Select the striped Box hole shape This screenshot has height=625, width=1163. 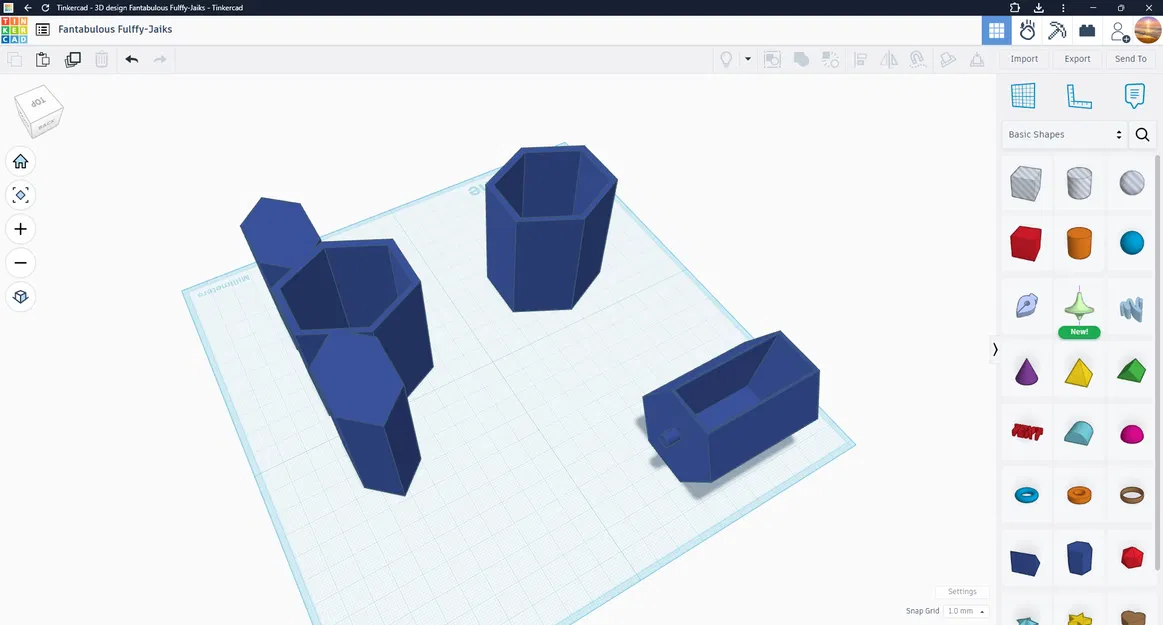point(1026,182)
